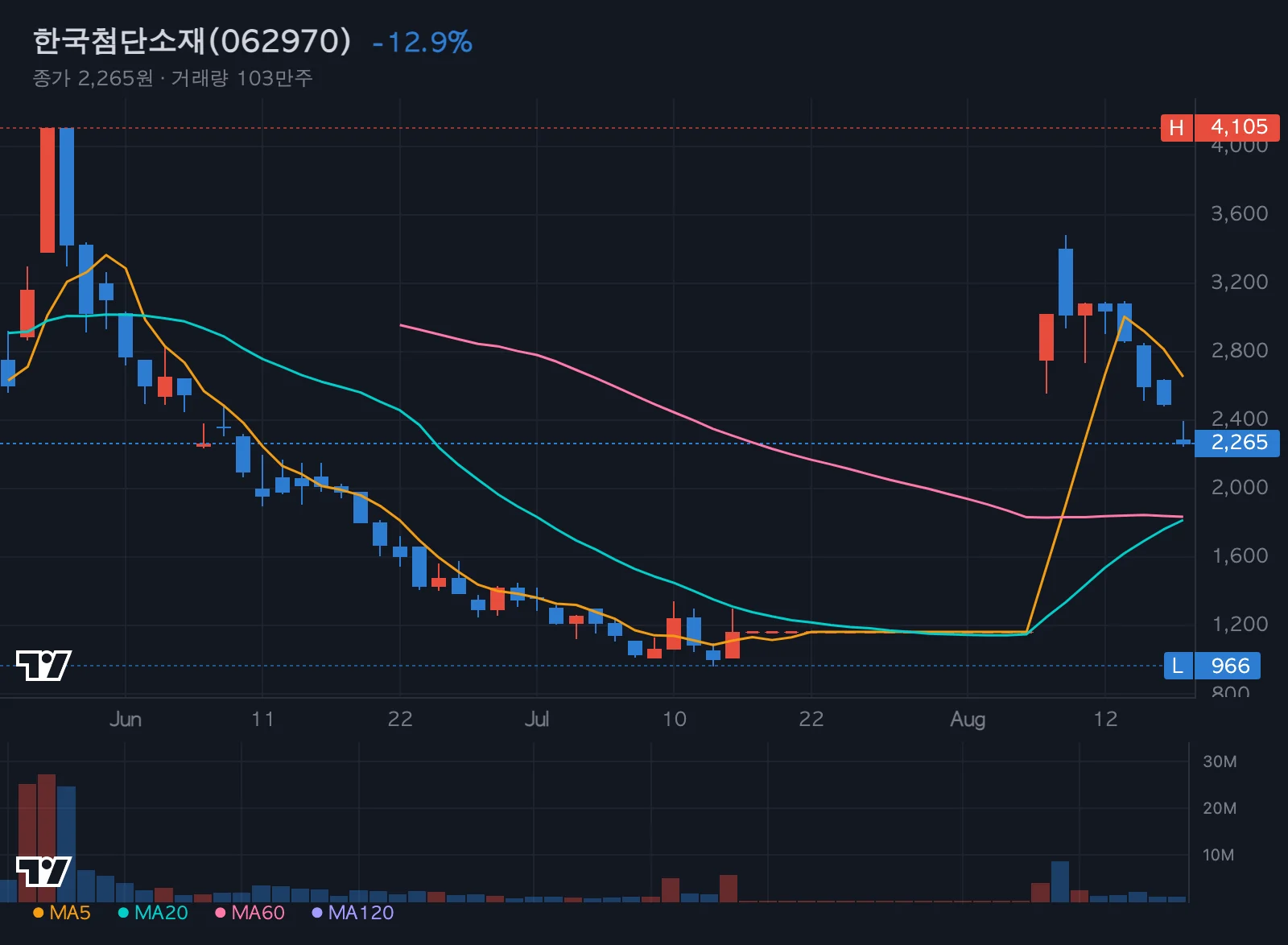Image resolution: width=1288 pixels, height=945 pixels.
Task: Click the blue 2,265 current price label
Action: (1238, 443)
